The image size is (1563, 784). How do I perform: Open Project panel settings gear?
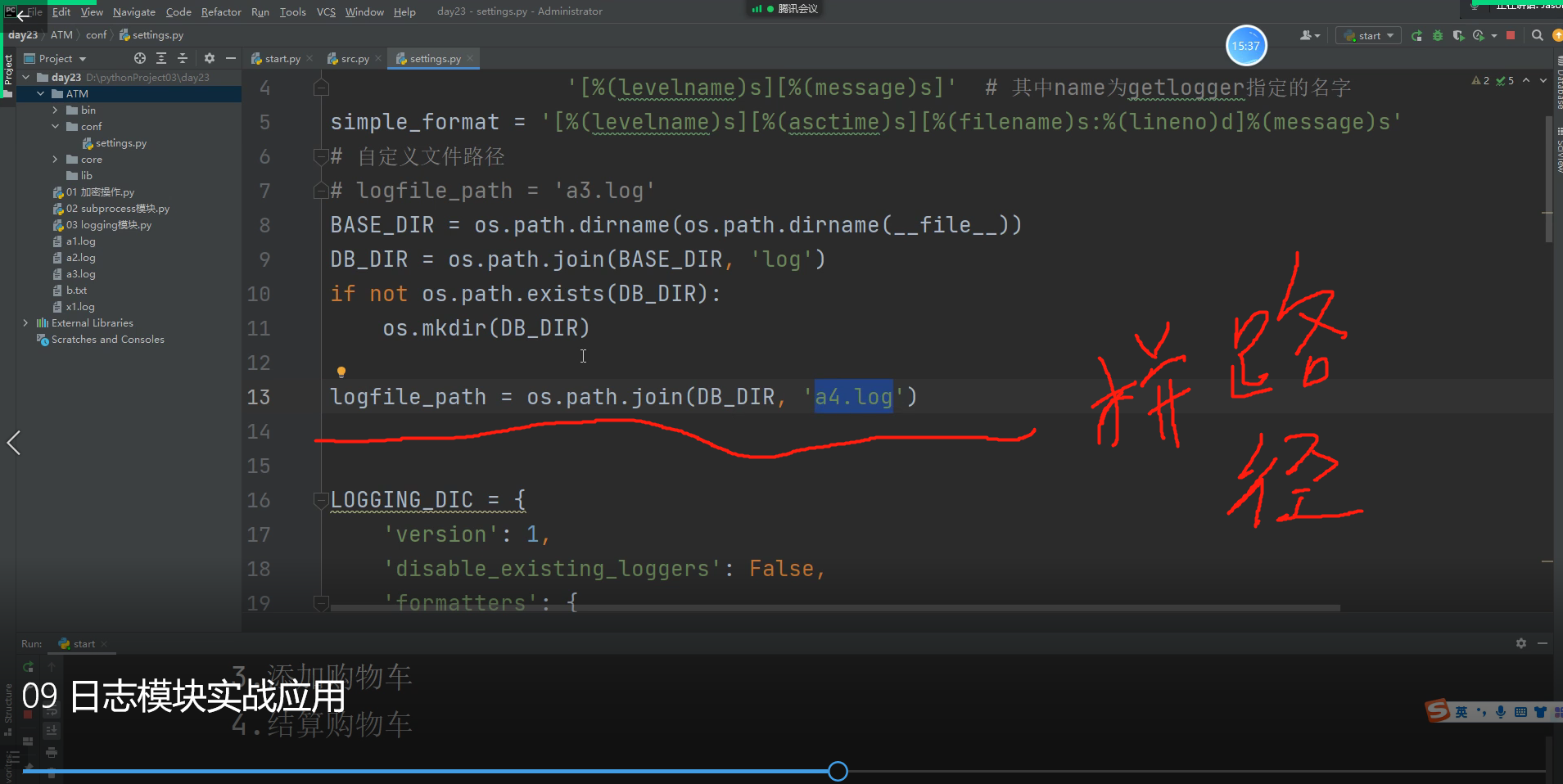[x=210, y=58]
